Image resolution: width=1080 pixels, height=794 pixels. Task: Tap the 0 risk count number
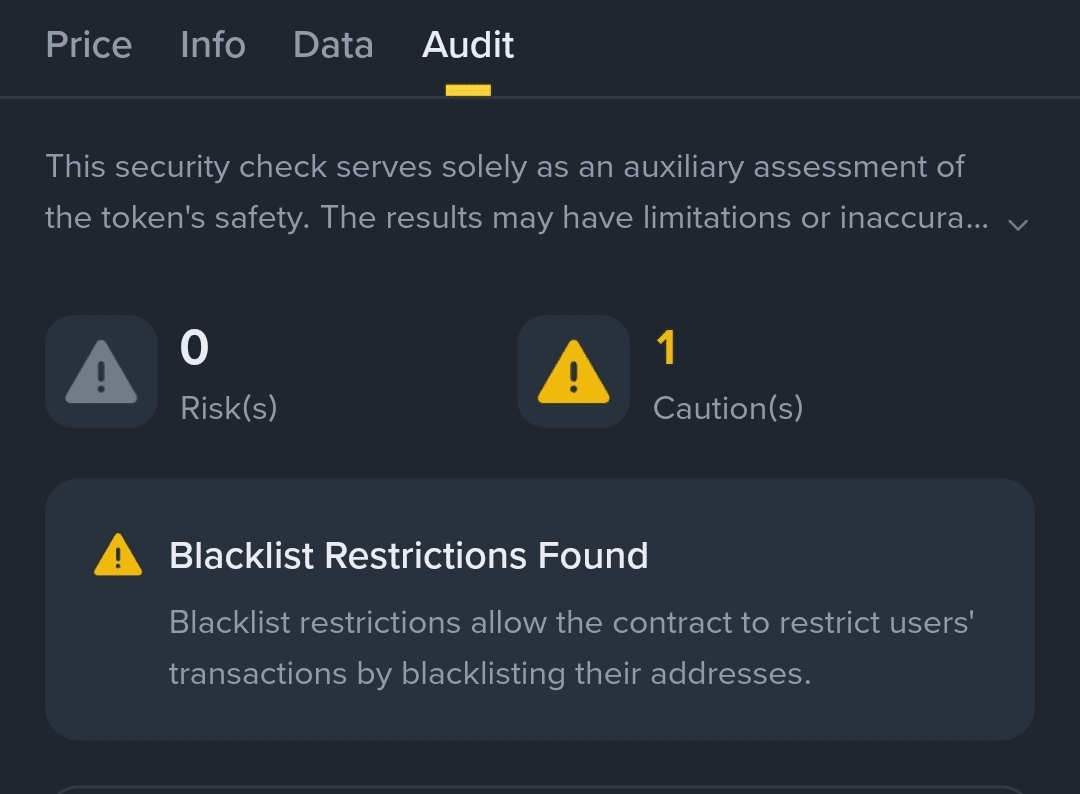(x=194, y=348)
